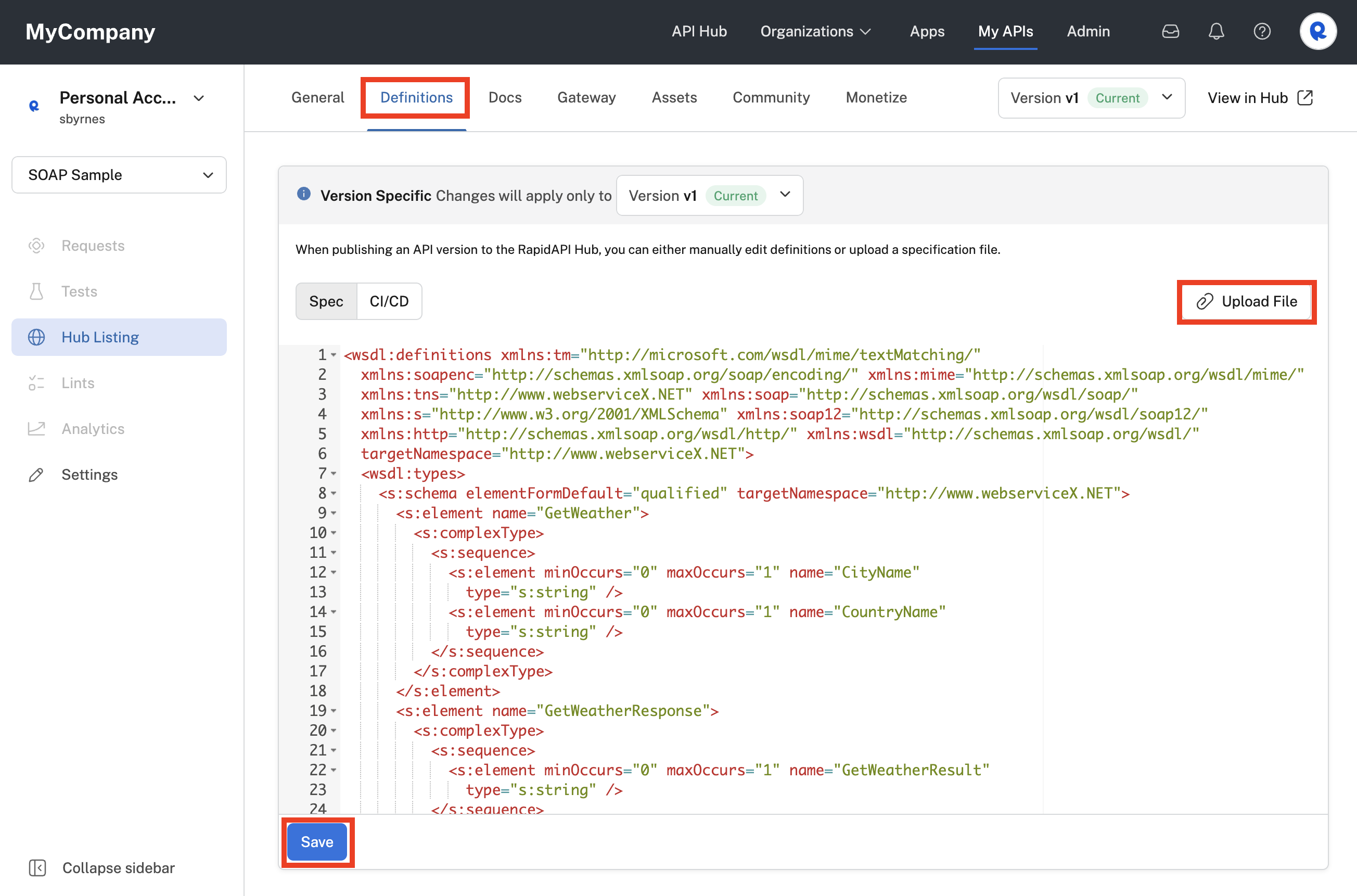The width and height of the screenshot is (1357, 896).
Task: Open Settings in the sidebar
Action: click(89, 475)
